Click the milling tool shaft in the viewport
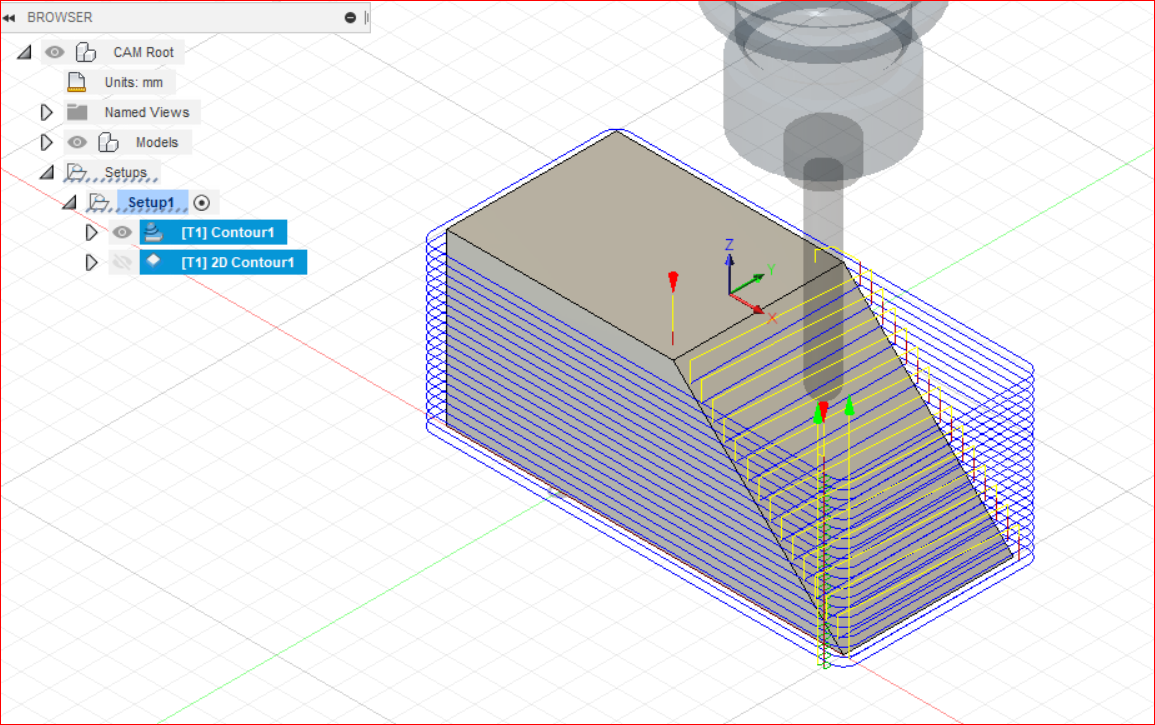This screenshot has height=725, width=1155. pos(823,280)
